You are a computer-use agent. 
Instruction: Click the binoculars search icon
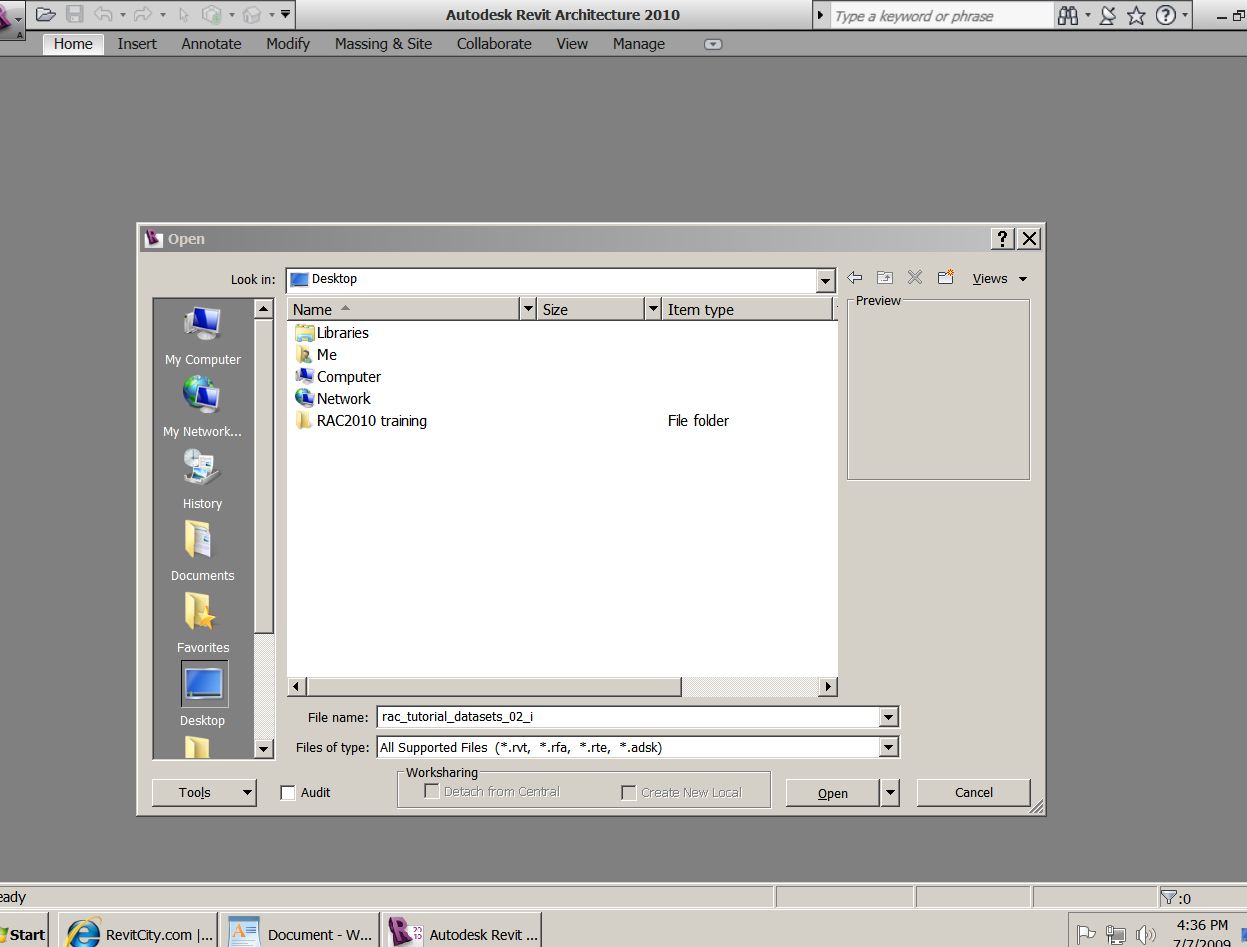pos(1069,15)
